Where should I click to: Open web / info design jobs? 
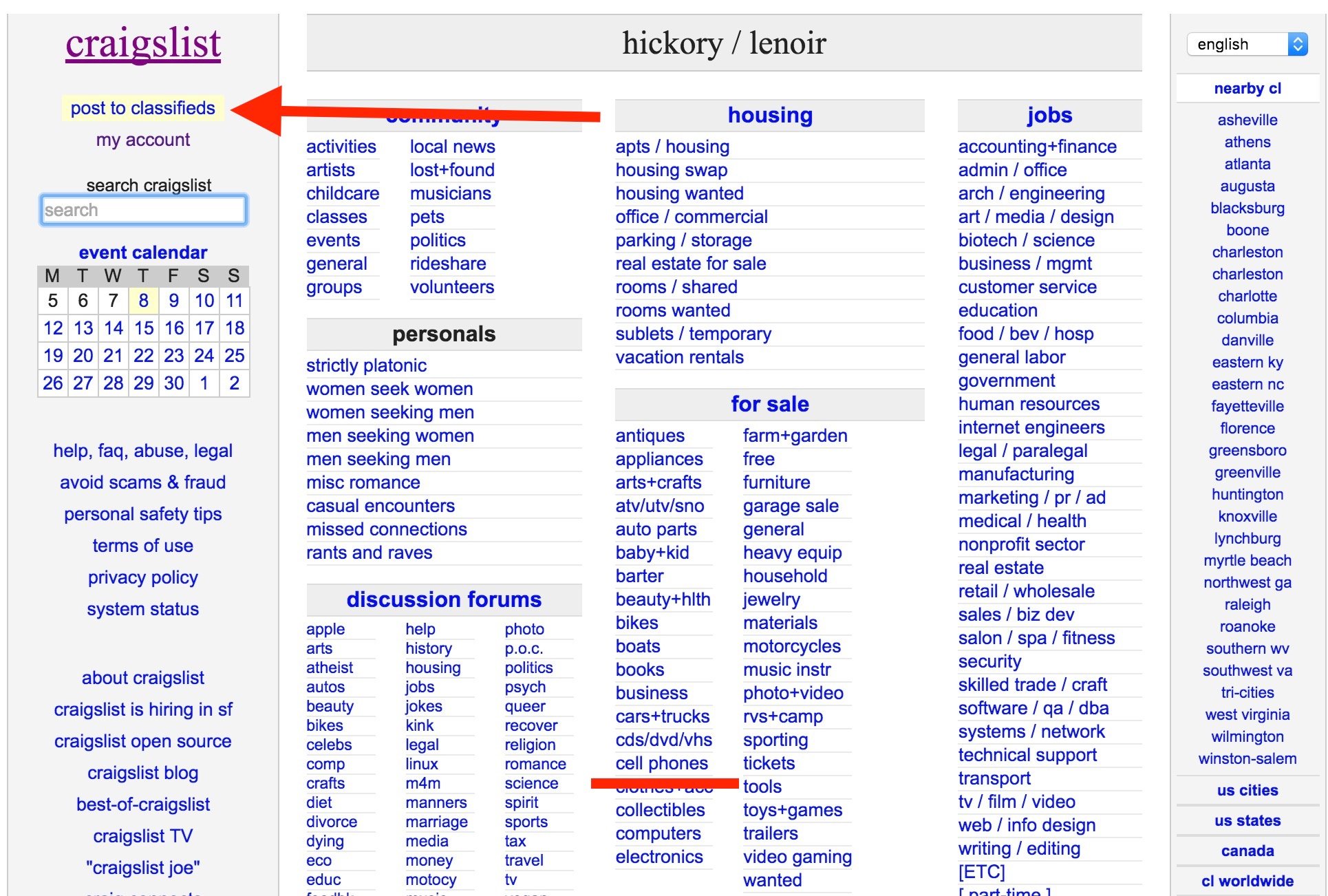[1027, 825]
